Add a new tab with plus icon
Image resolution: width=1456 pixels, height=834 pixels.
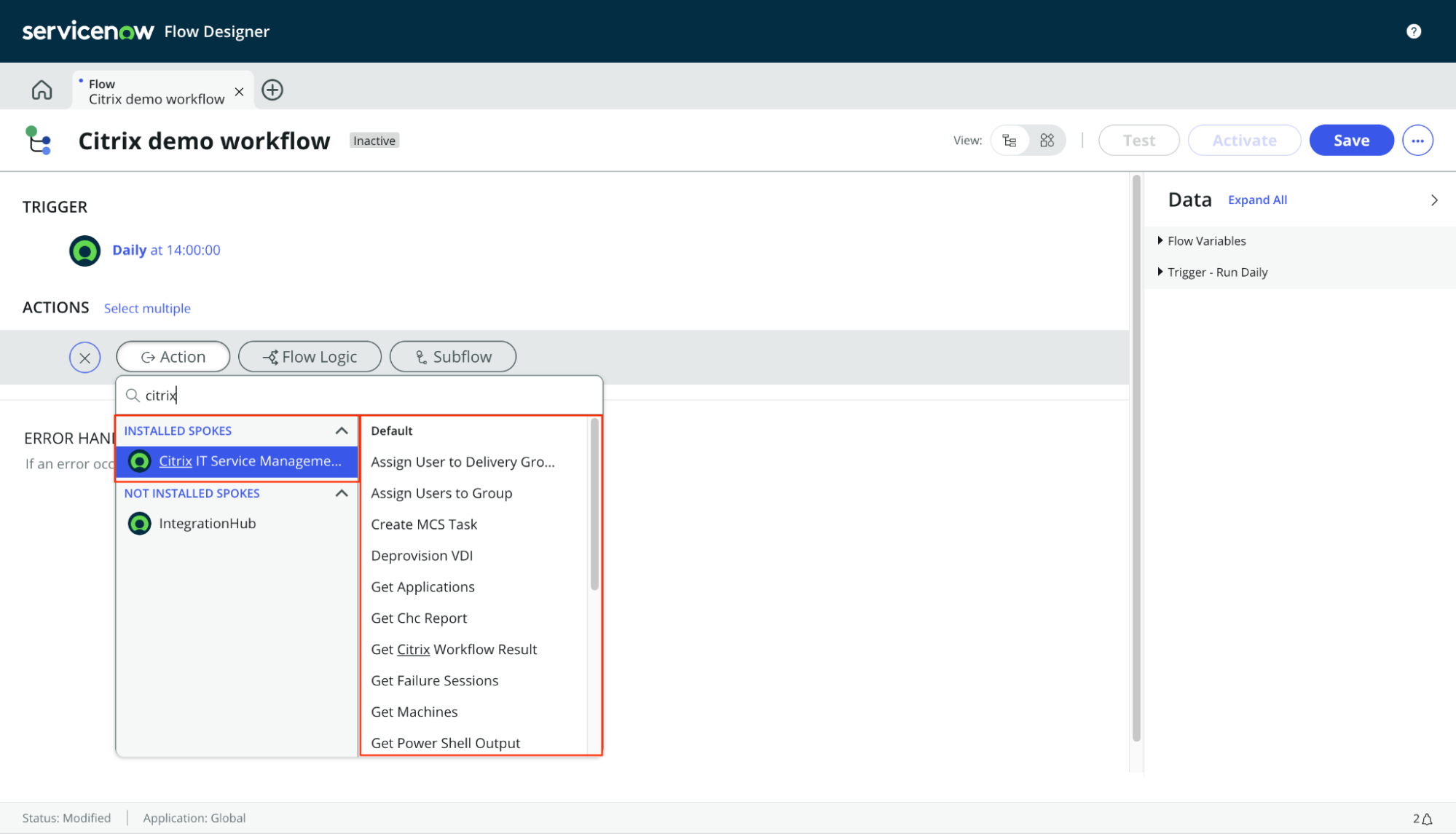click(x=272, y=90)
